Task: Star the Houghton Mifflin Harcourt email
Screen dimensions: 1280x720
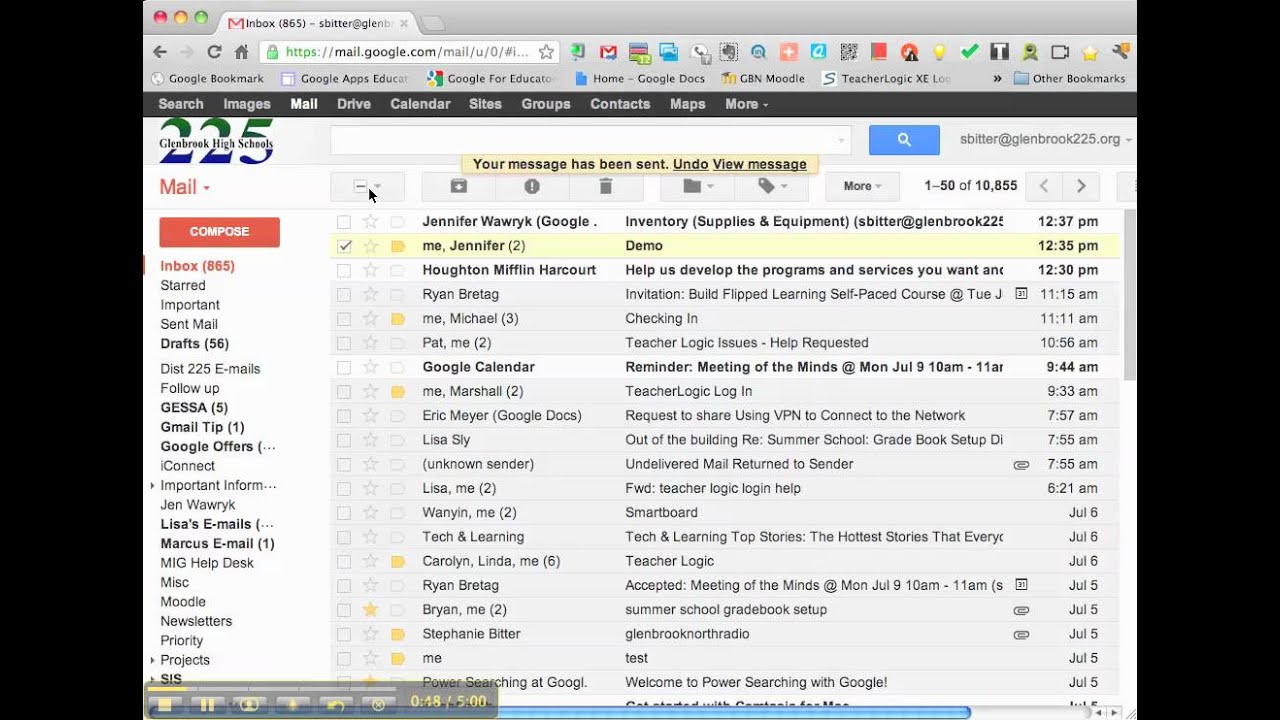Action: point(371,270)
